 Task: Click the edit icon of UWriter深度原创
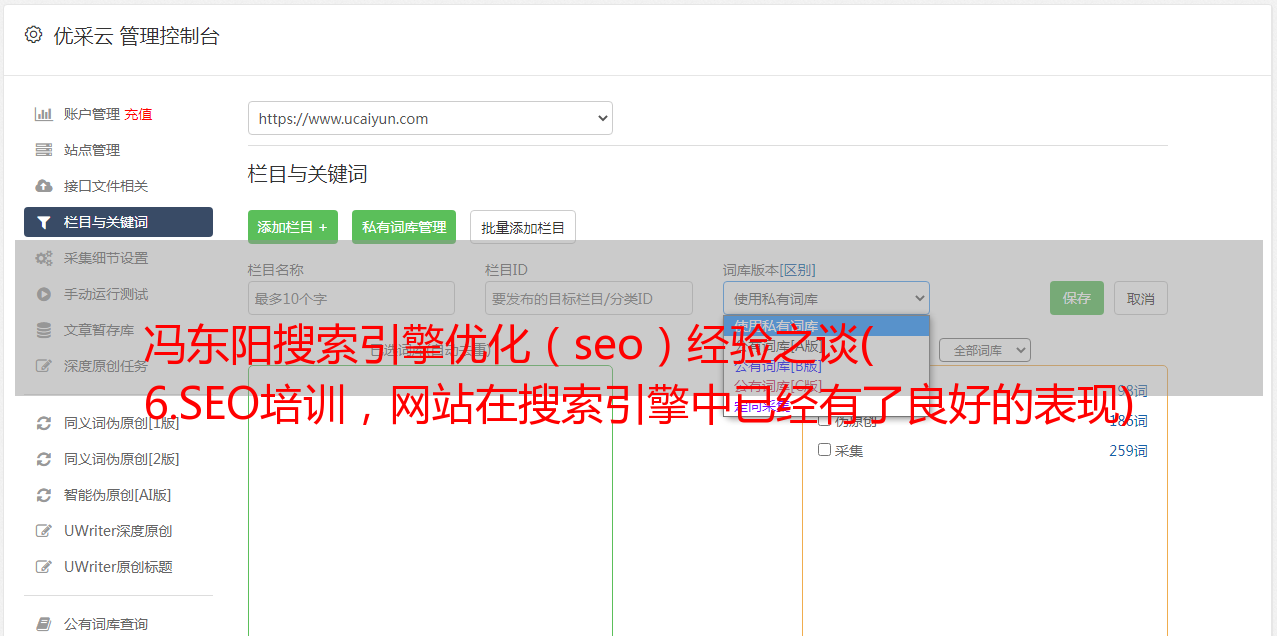click(44, 531)
